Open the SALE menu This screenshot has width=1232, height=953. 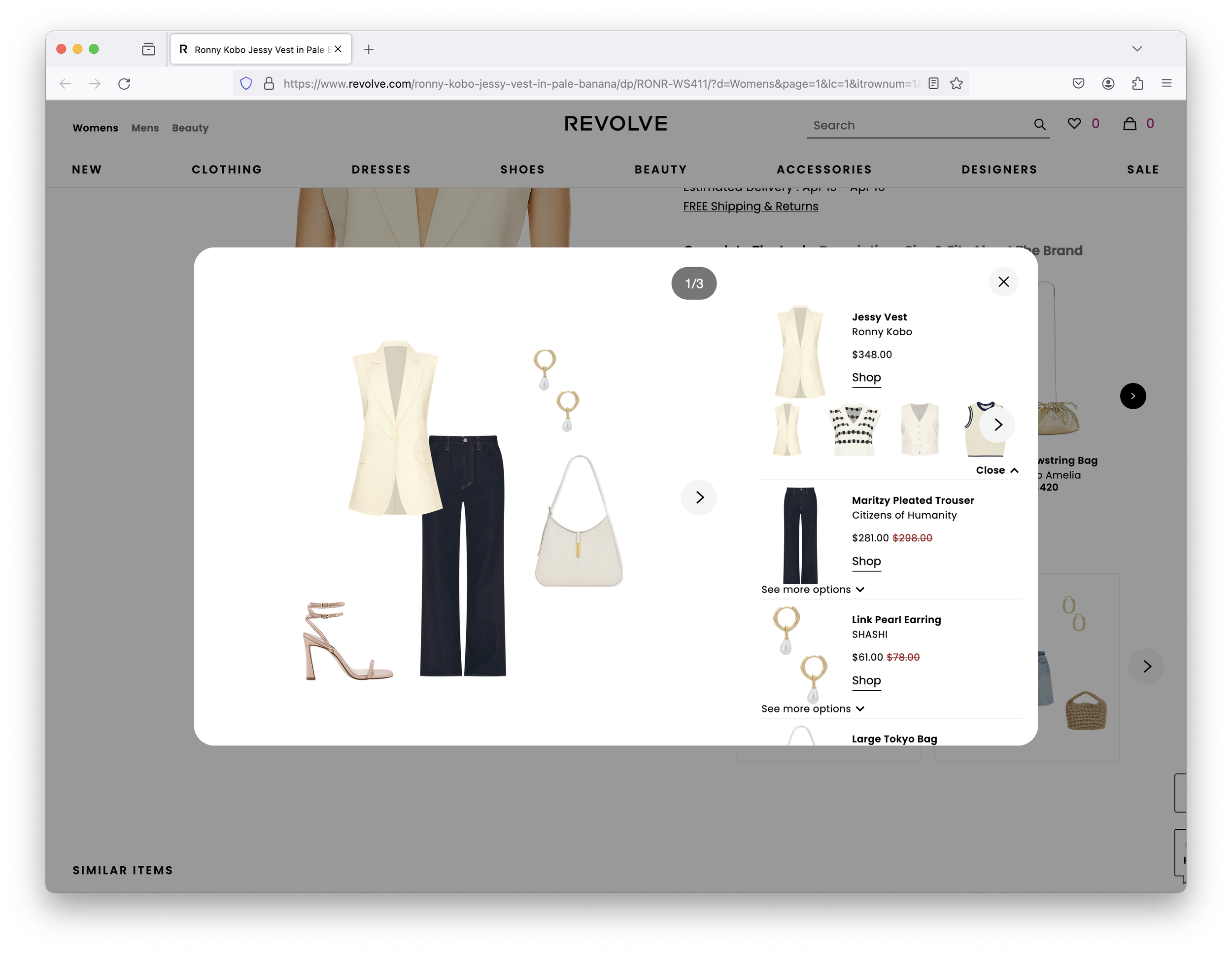(x=1142, y=169)
